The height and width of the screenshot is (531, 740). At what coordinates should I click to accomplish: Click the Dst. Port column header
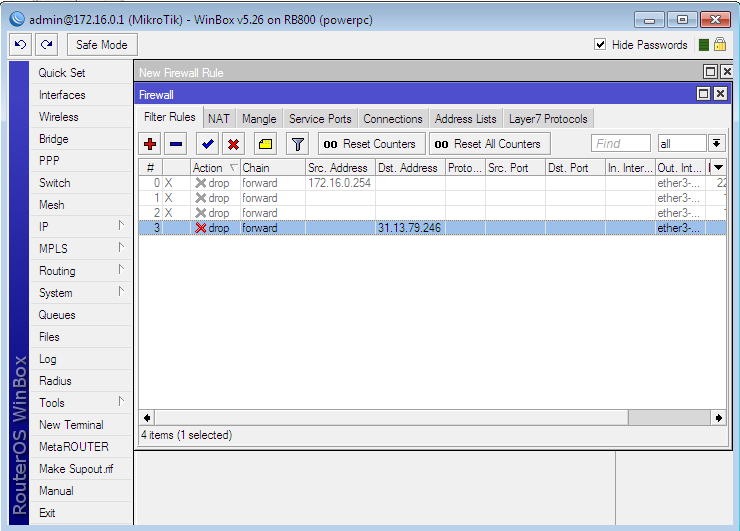click(x=575, y=168)
